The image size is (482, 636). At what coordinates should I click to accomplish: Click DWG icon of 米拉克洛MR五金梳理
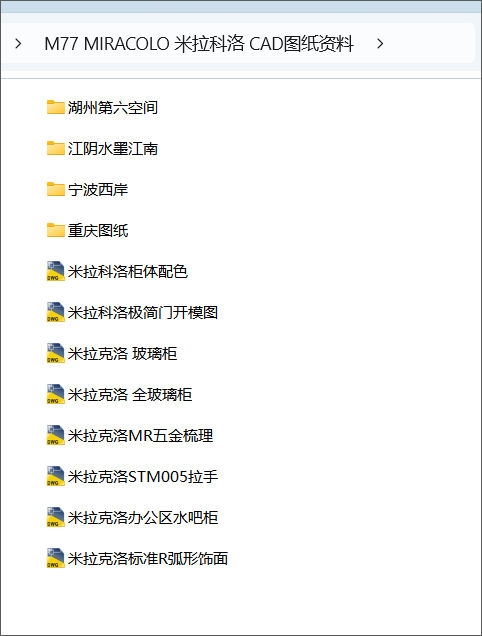coord(56,435)
